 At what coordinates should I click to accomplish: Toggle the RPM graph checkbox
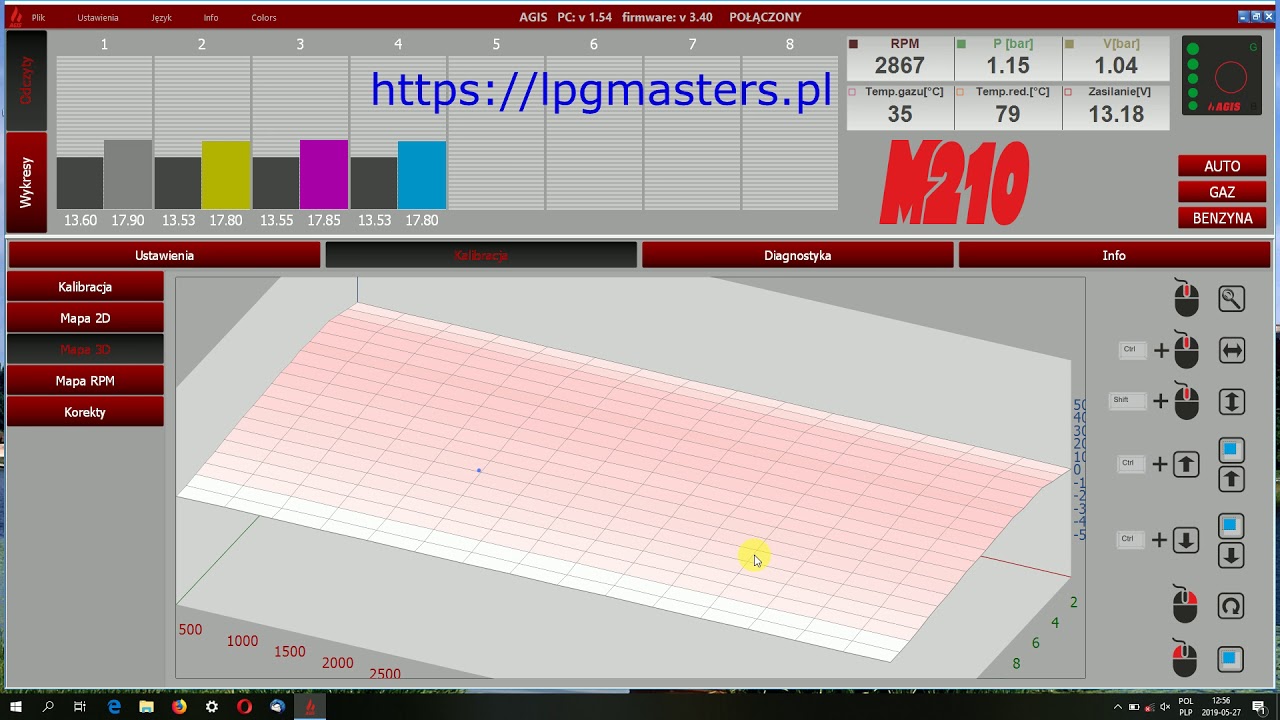pos(853,44)
